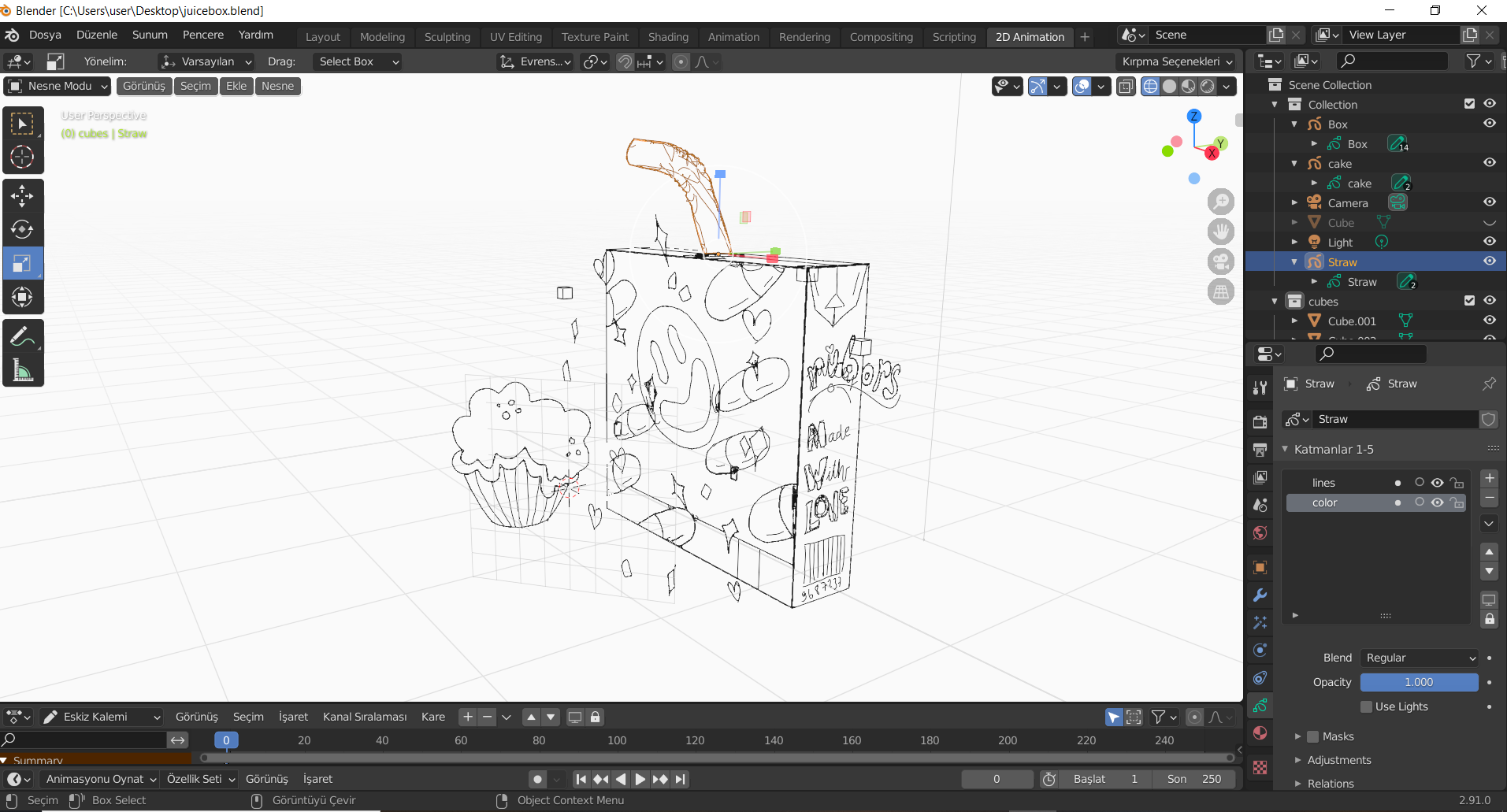This screenshot has width=1507, height=812.
Task: Toggle visibility of the lines layer
Action: coord(1438,483)
